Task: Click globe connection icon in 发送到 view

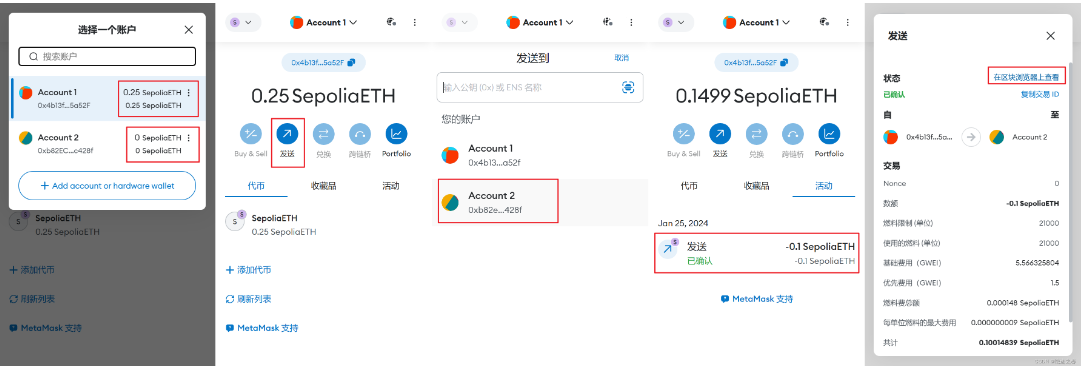Action: click(x=608, y=22)
